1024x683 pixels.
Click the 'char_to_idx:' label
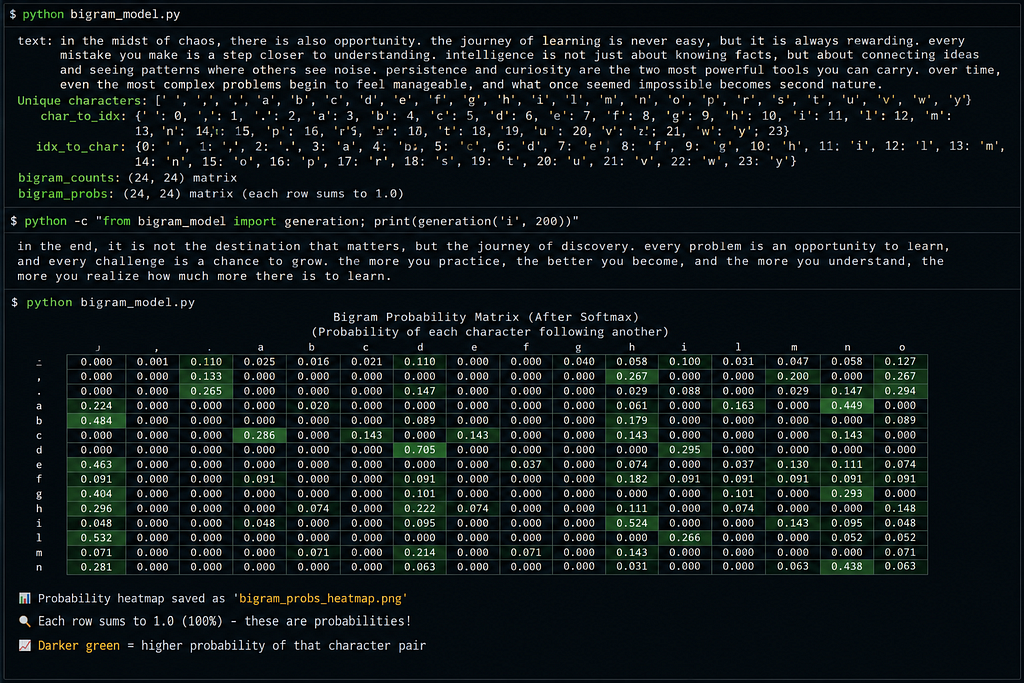pos(84,116)
